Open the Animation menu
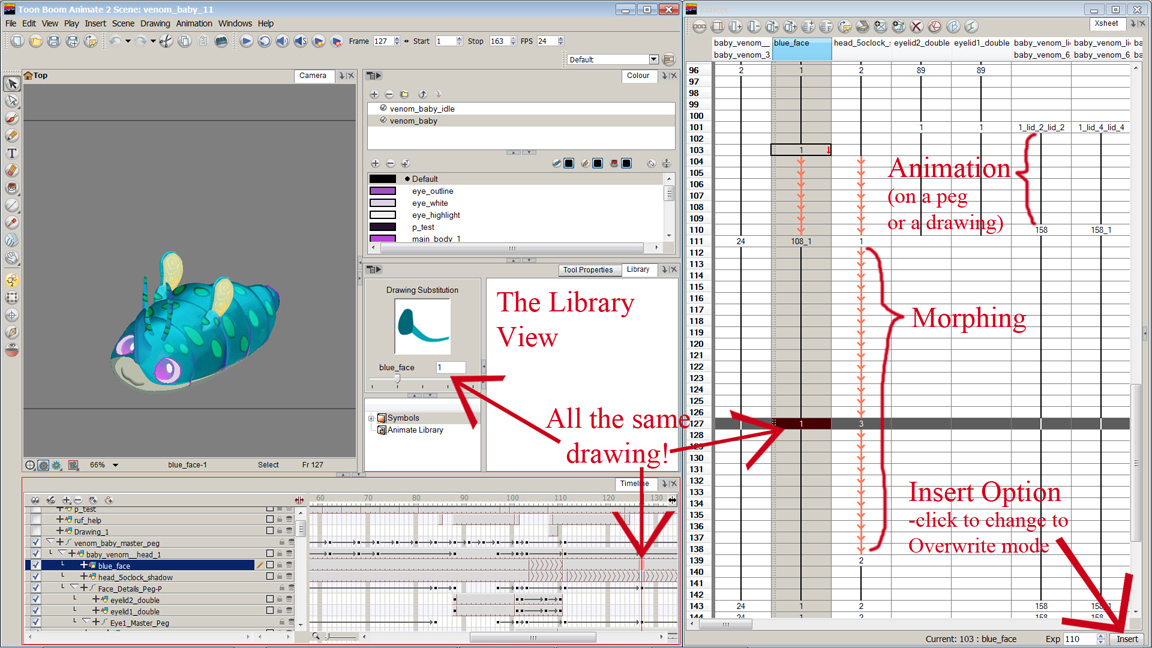The width and height of the screenshot is (1152, 648). 194,24
